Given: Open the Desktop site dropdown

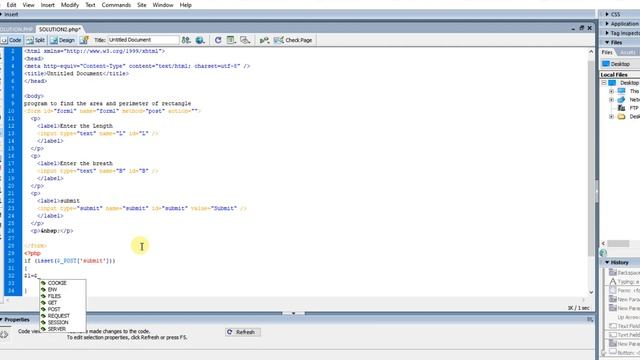Looking at the screenshot, I should 621,64.
